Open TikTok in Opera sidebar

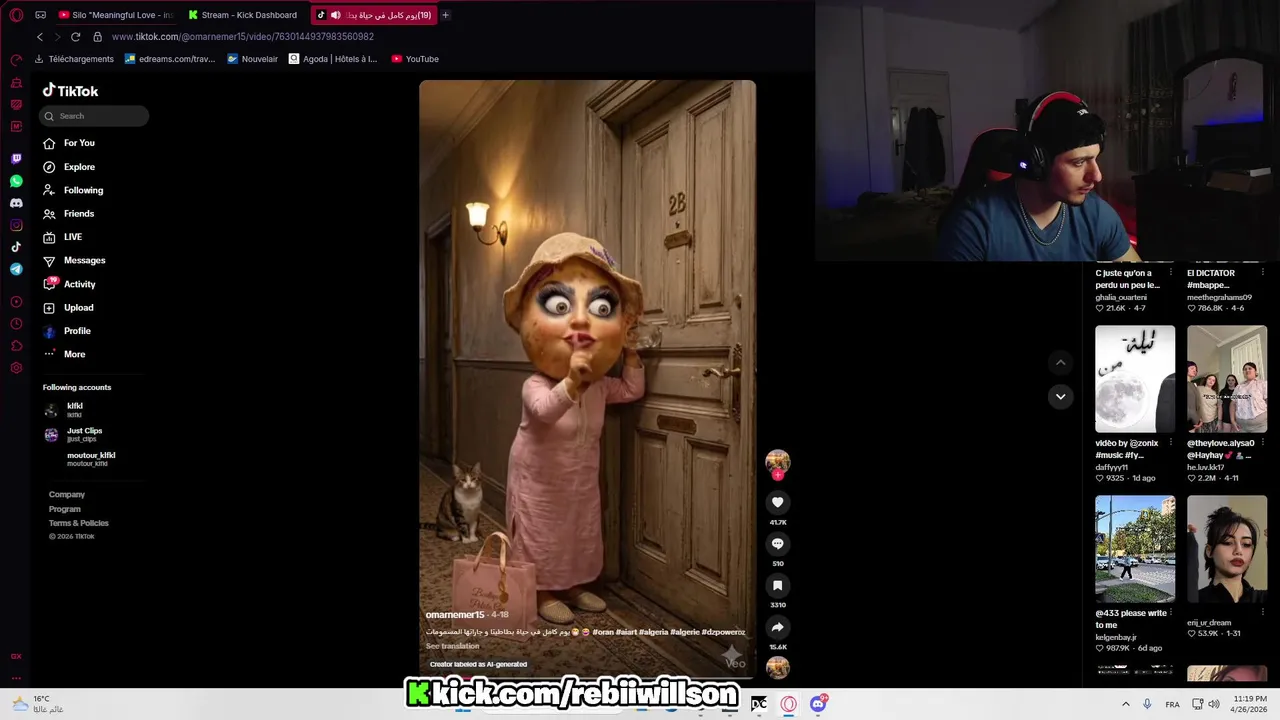click(x=16, y=247)
